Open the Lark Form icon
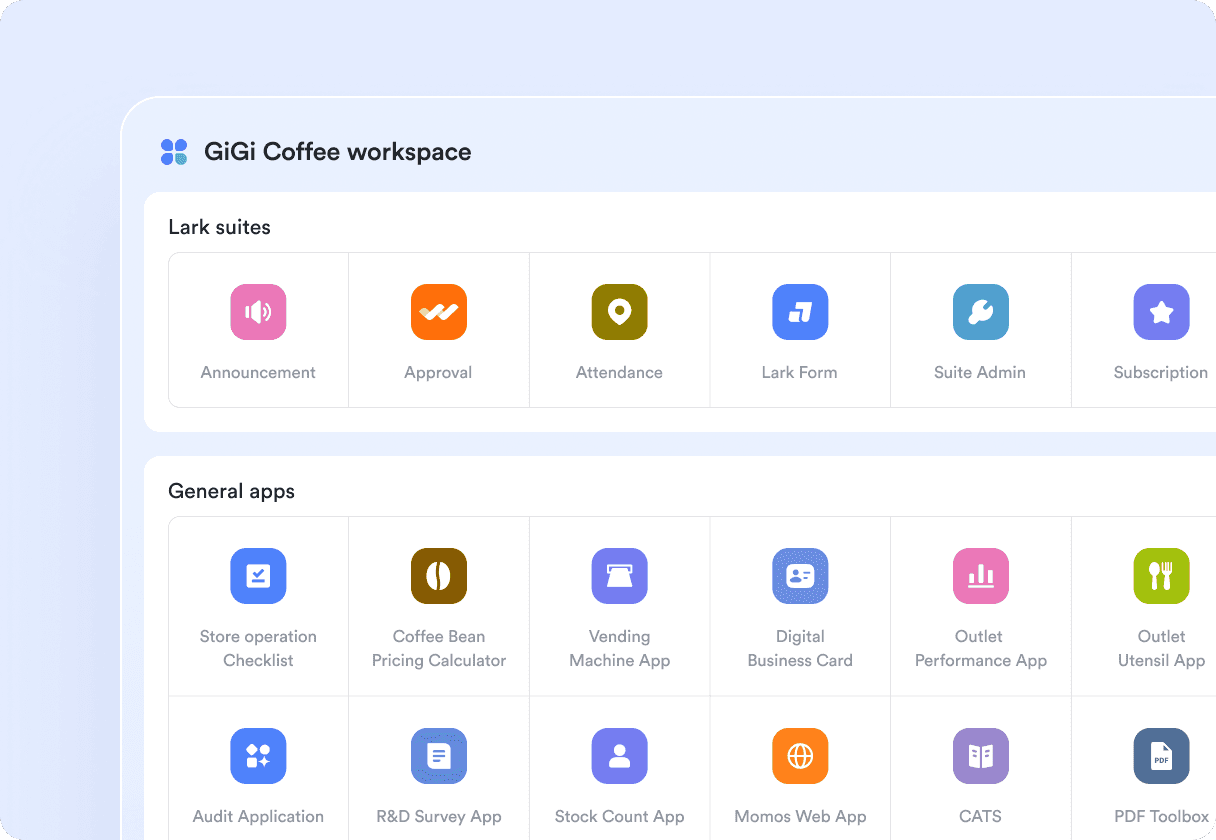This screenshot has height=840, width=1216. pos(800,312)
